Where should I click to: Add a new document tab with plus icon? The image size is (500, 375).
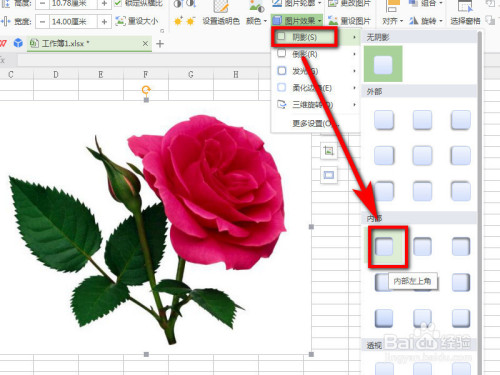(x=160, y=44)
